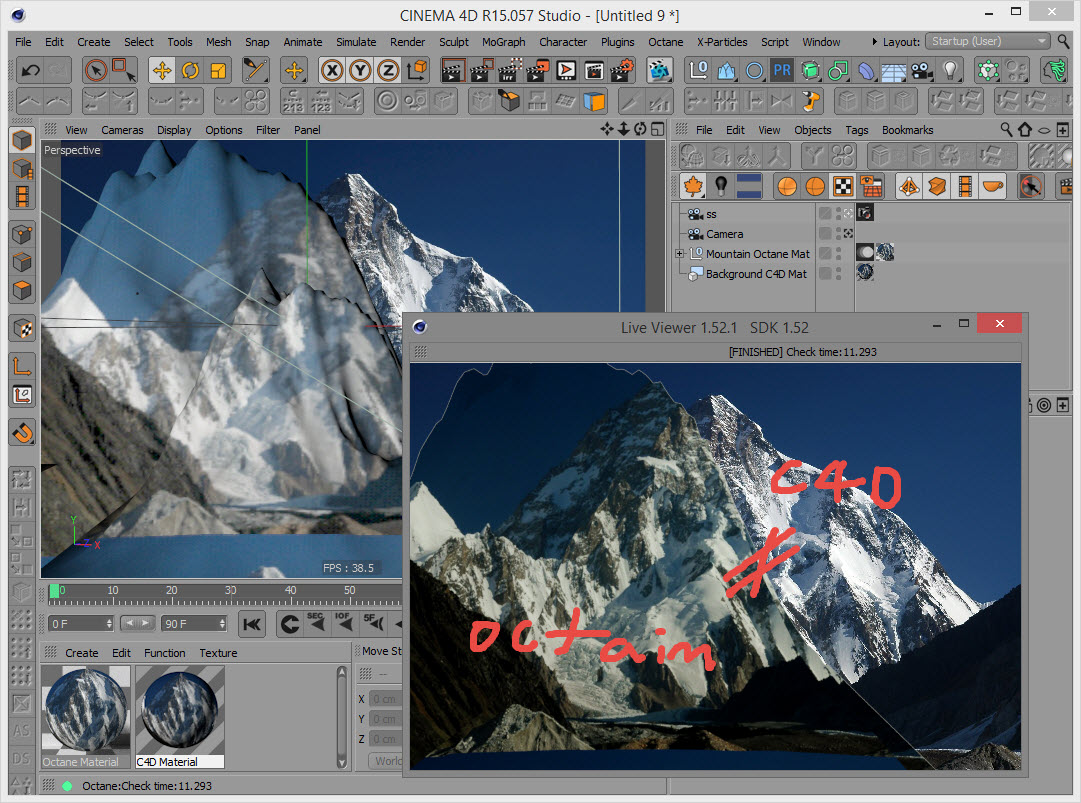
Task: Click the Octane cup icon
Action: 993,186
